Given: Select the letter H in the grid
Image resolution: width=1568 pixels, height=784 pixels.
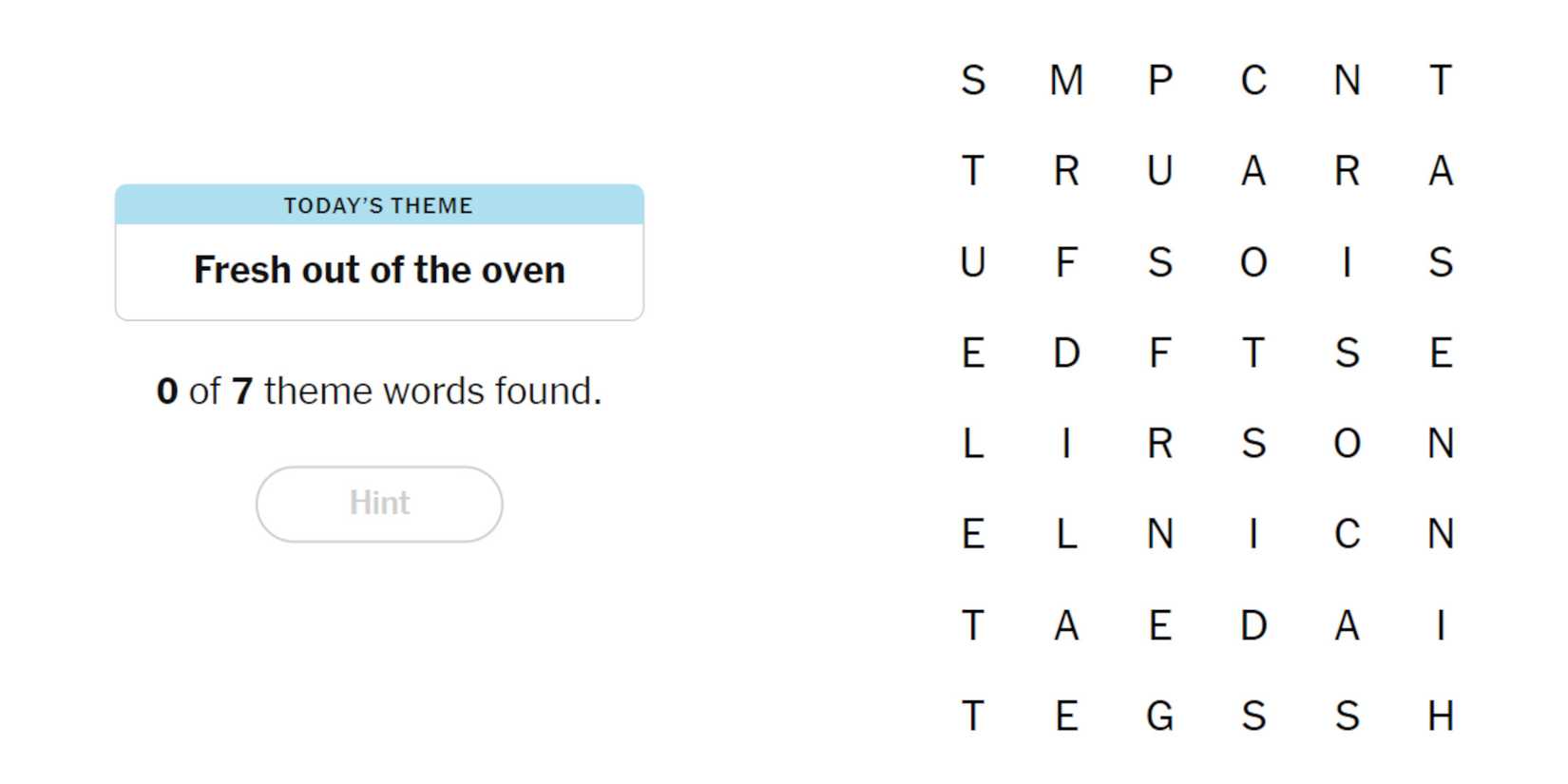Looking at the screenshot, I should tap(1440, 716).
